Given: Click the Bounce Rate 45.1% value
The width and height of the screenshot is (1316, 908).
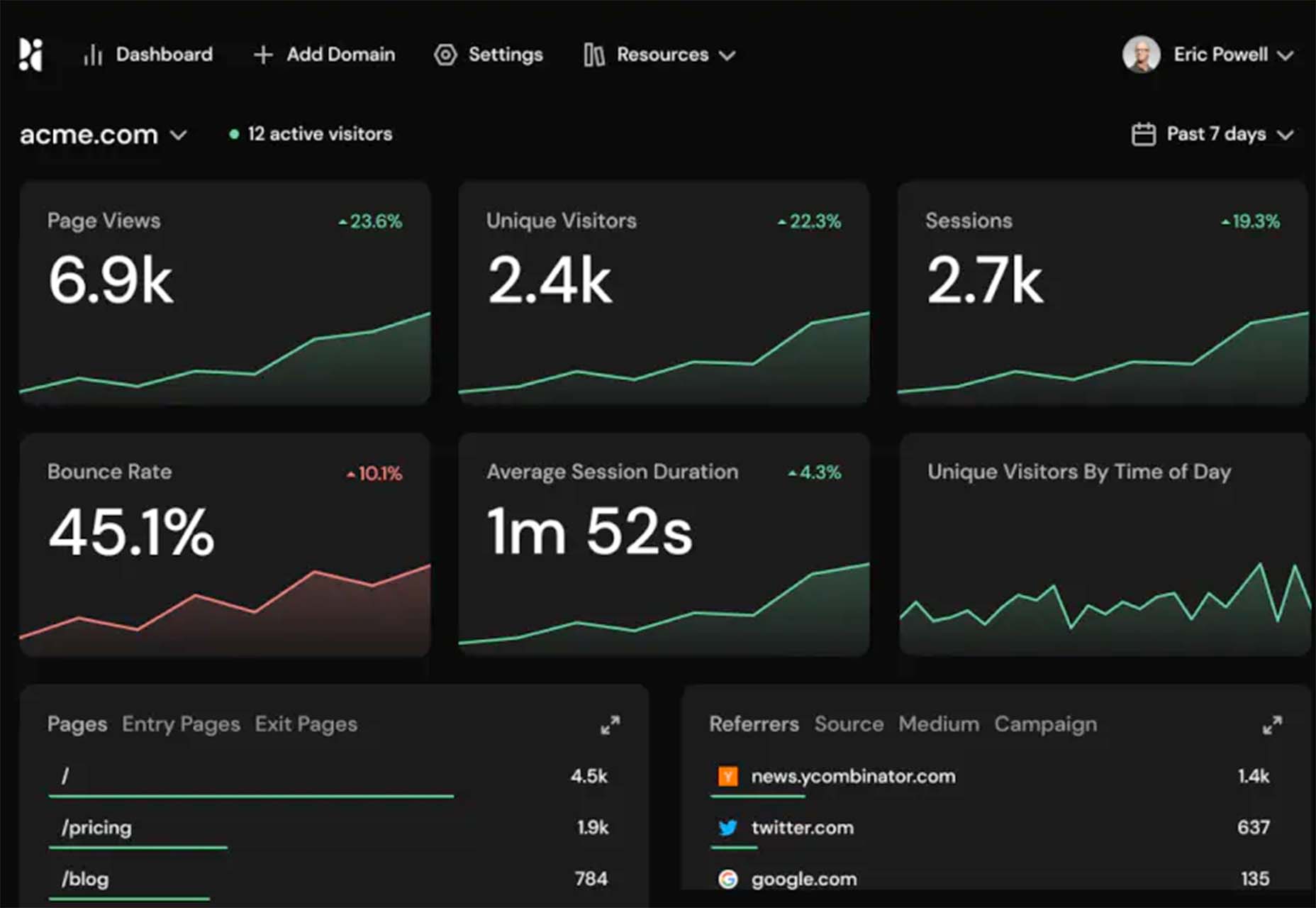Looking at the screenshot, I should [131, 533].
